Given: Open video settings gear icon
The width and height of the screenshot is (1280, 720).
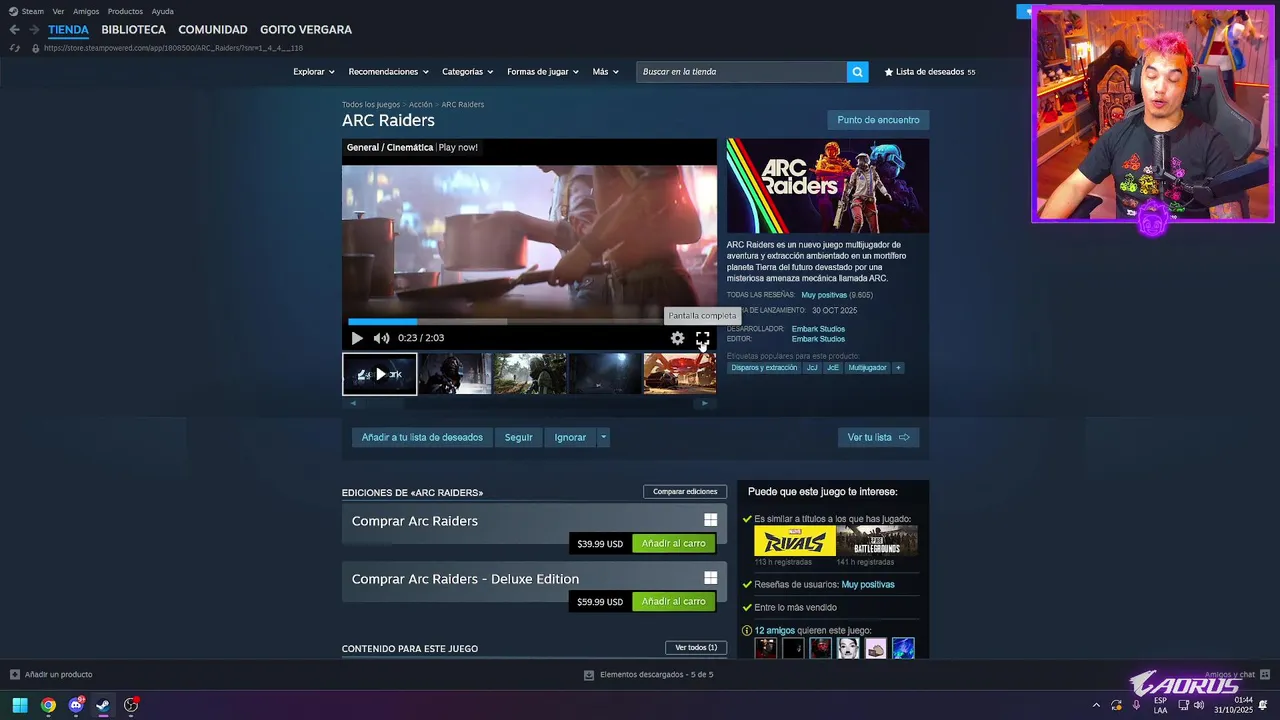Looking at the screenshot, I should point(678,338).
